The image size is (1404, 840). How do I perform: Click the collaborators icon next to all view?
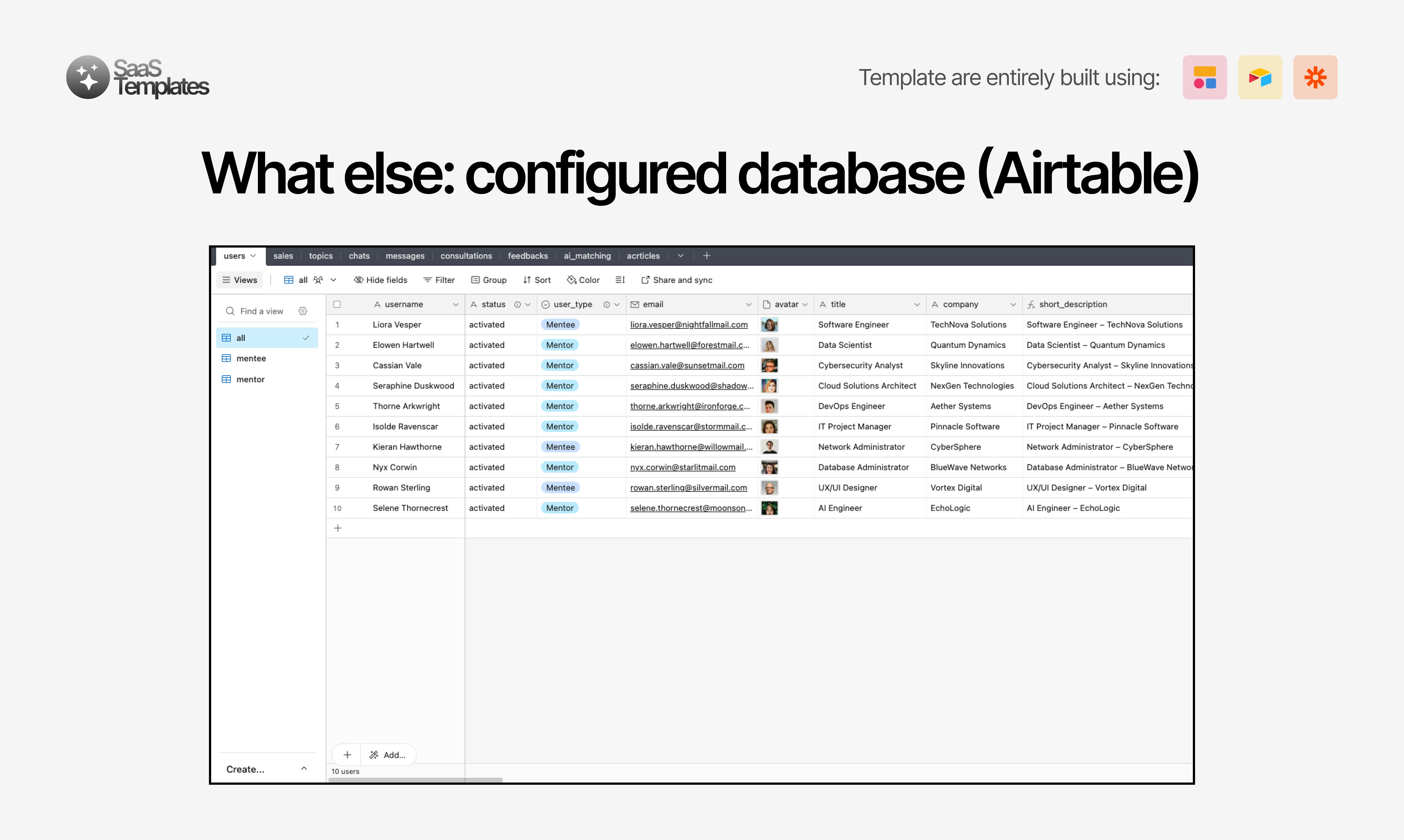click(x=318, y=280)
